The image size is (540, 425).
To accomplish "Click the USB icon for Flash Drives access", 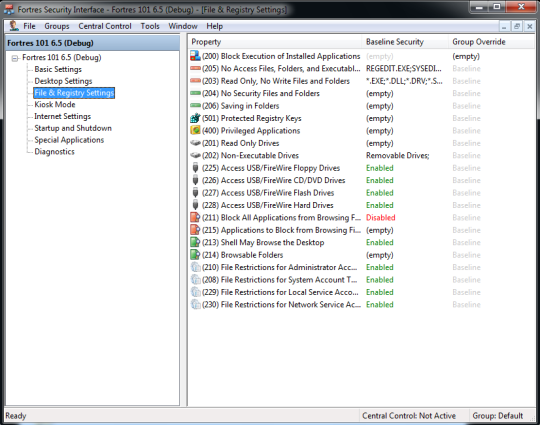I will point(195,193).
